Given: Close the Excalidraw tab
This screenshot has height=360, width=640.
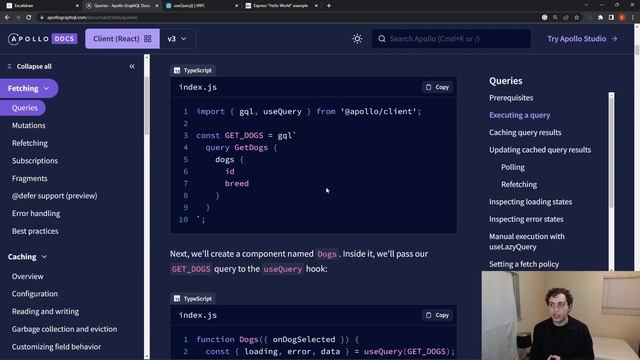Looking at the screenshot, I should (x=77, y=6).
